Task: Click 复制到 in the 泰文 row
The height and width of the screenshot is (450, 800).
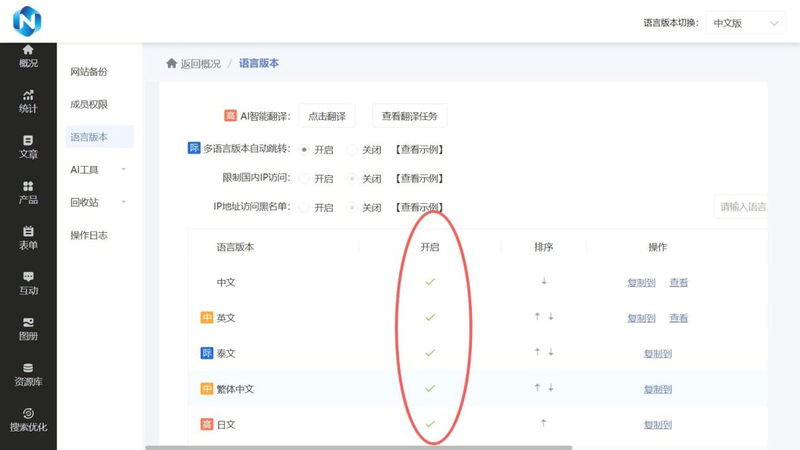Action: [658, 354]
